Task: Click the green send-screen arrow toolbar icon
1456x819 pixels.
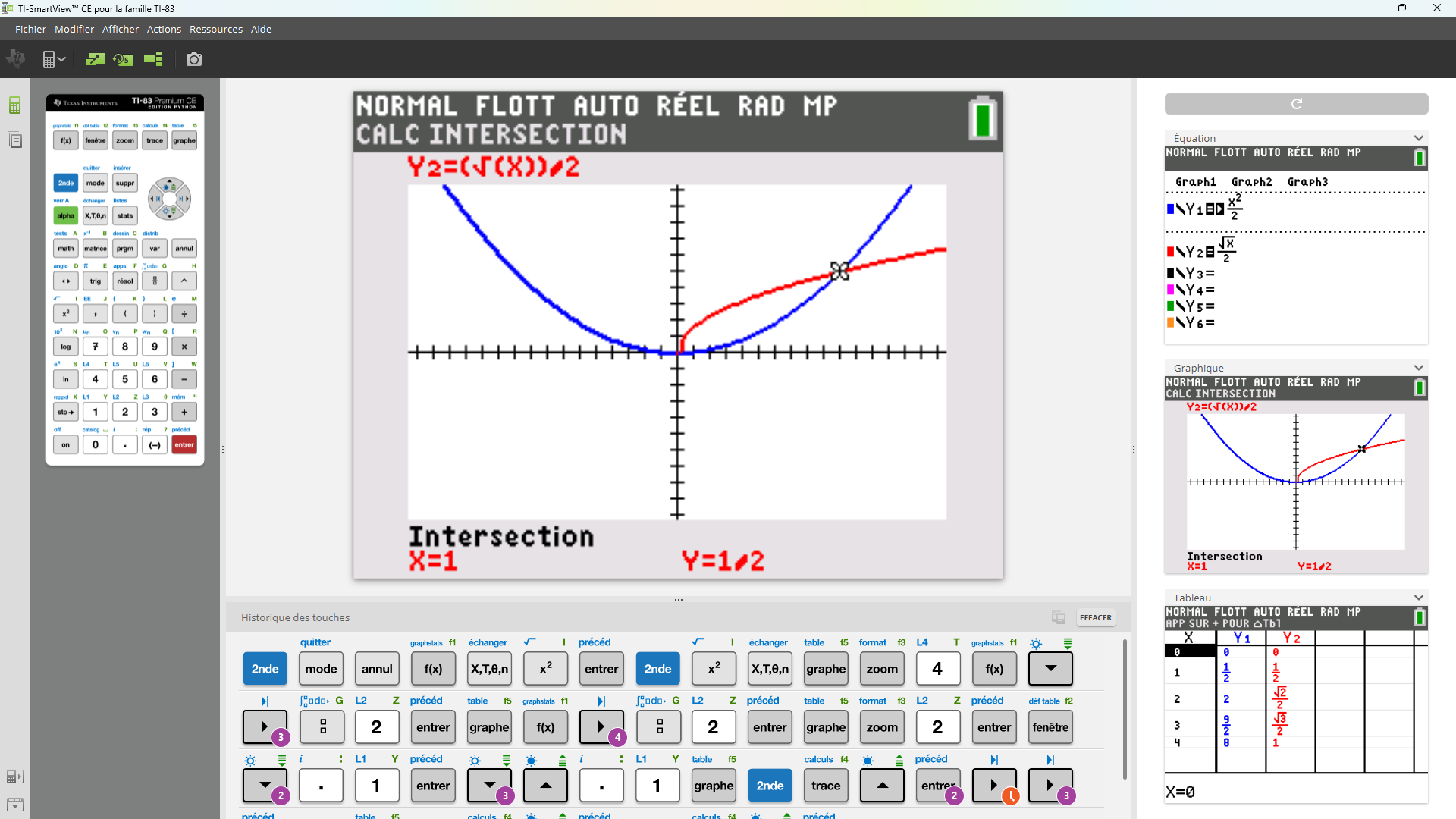Action: tap(95, 59)
